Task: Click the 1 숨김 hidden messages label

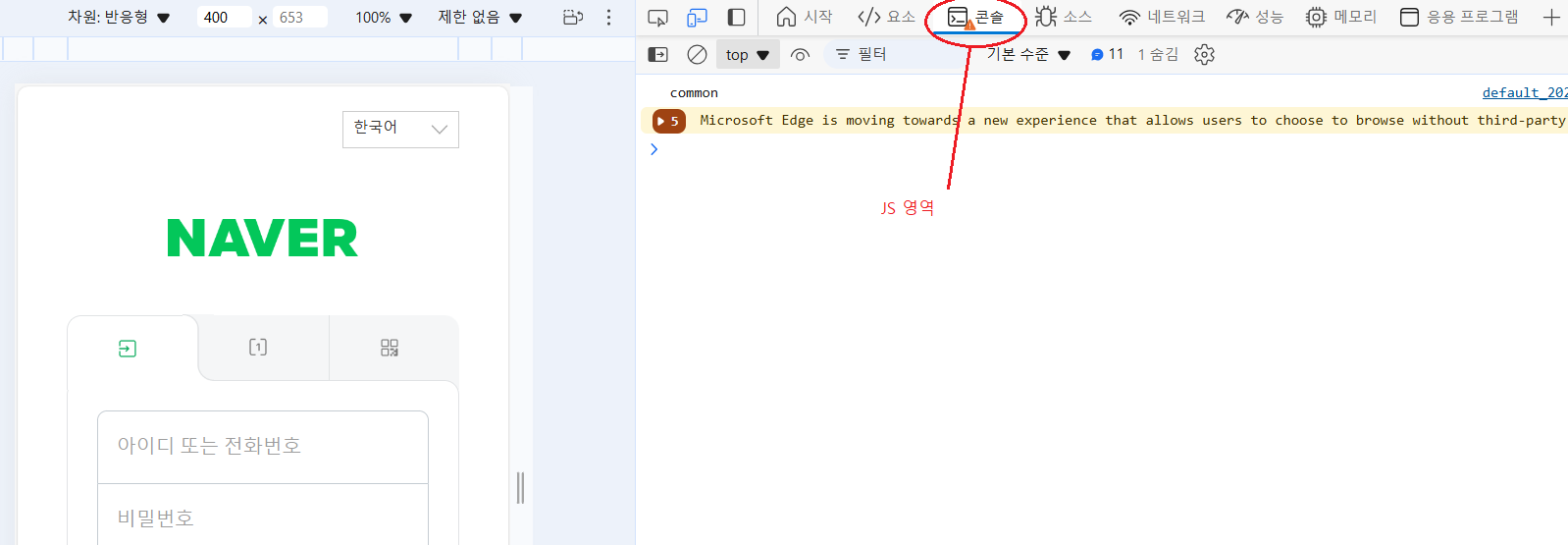Action: click(1158, 55)
